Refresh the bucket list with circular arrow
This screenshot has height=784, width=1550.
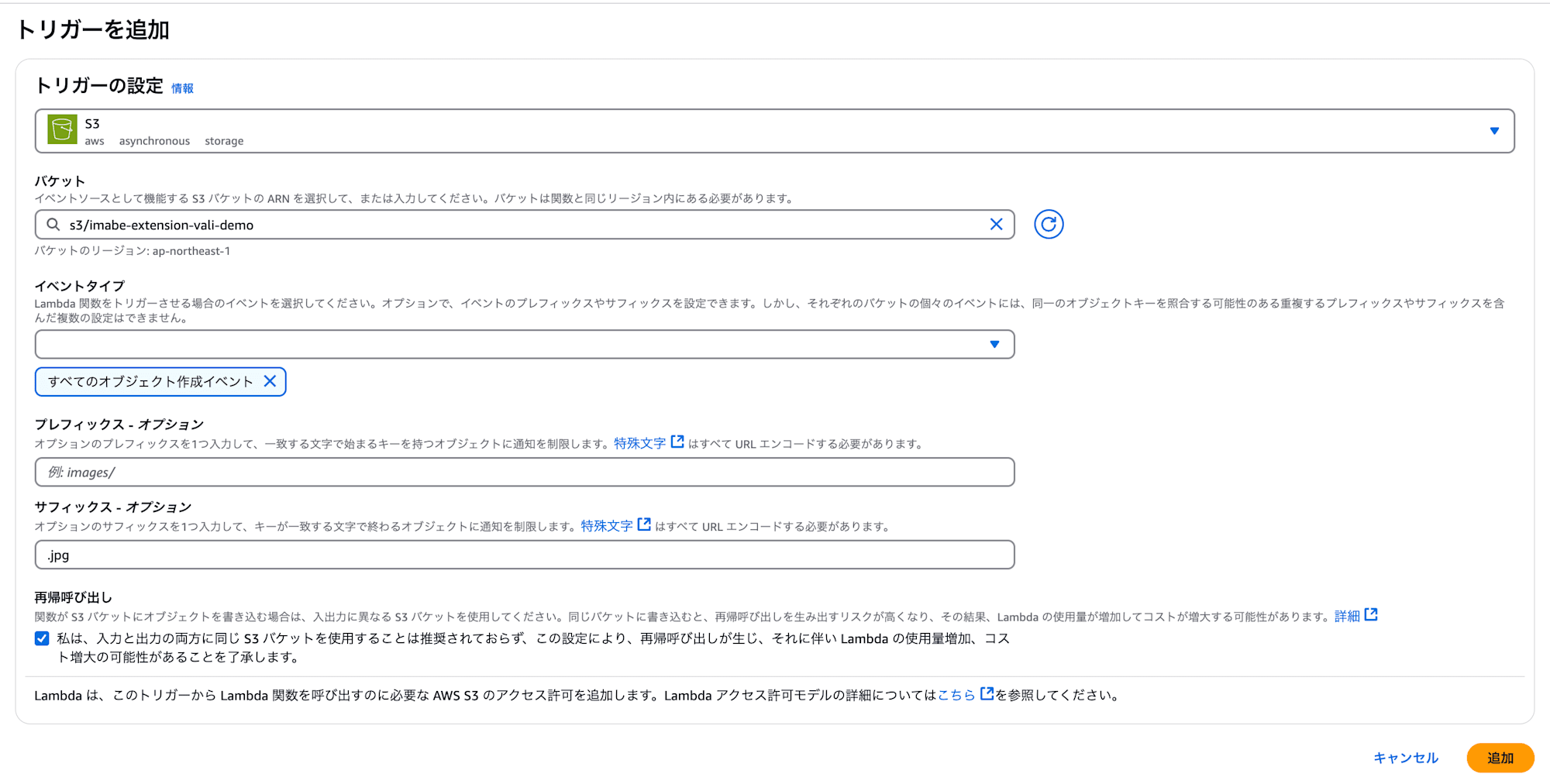coord(1049,225)
